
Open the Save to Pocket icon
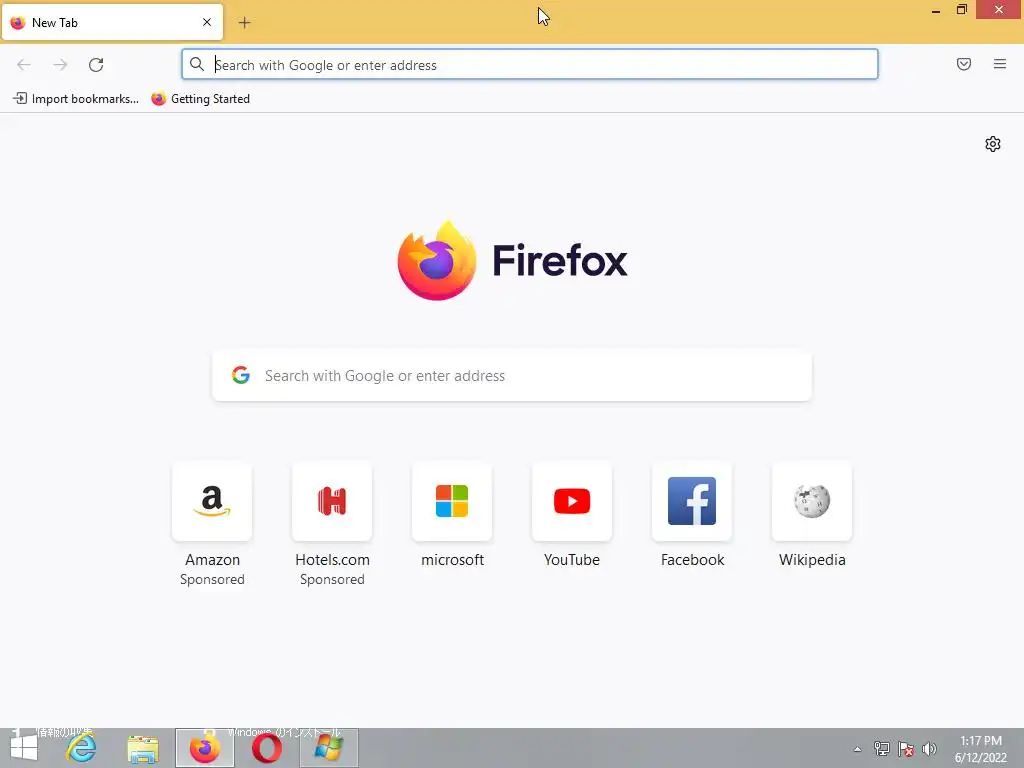pyautogui.click(x=964, y=64)
